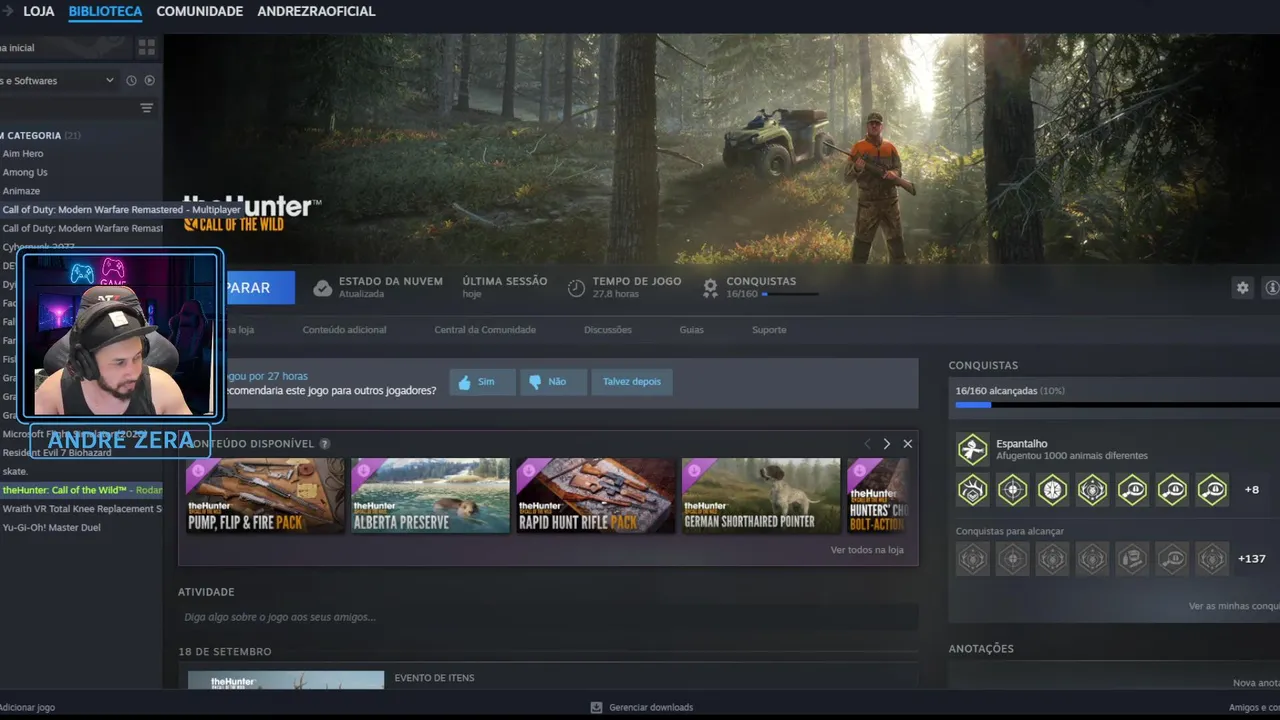The width and height of the screenshot is (1280, 720).
Task: Switch to Suporte tab
Action: 769,330
